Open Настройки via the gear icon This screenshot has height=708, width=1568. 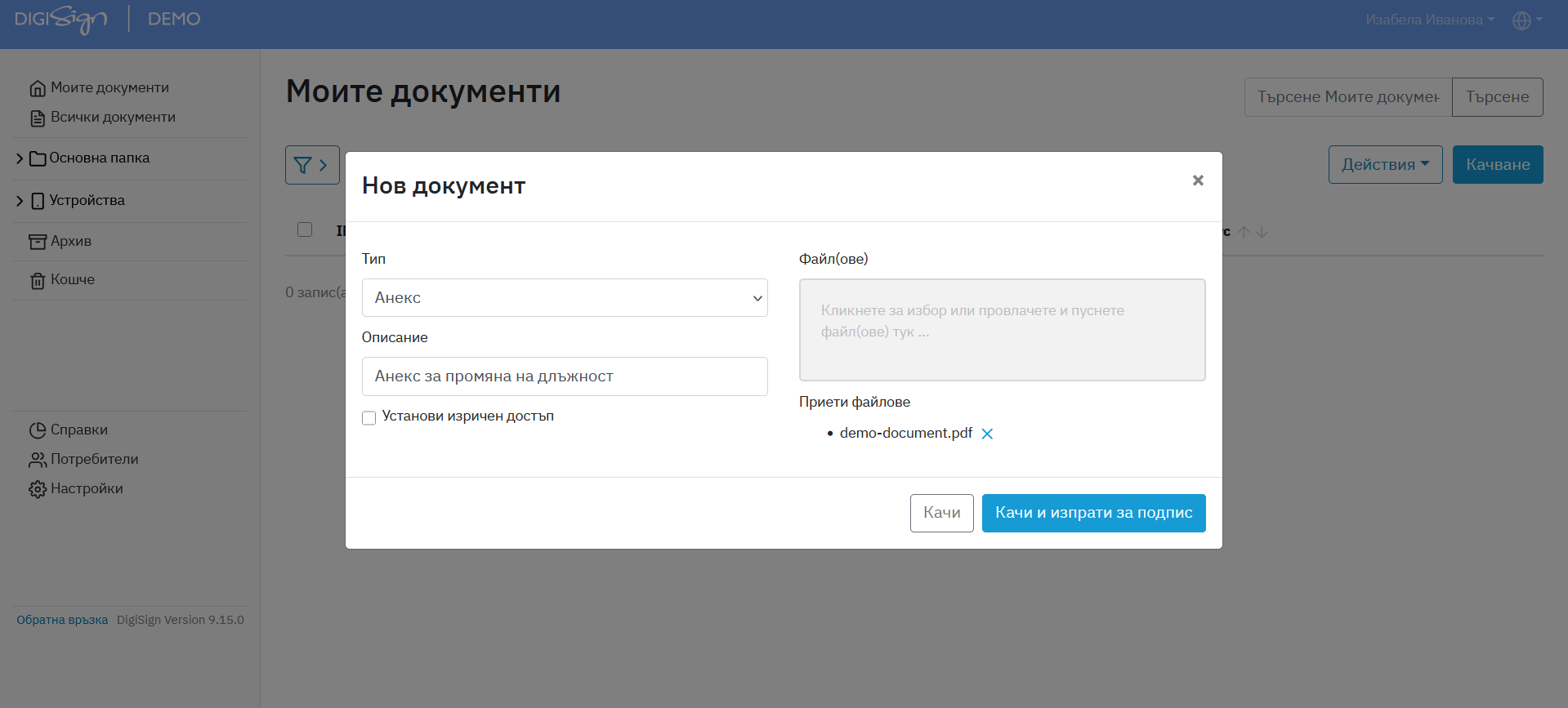tap(38, 489)
